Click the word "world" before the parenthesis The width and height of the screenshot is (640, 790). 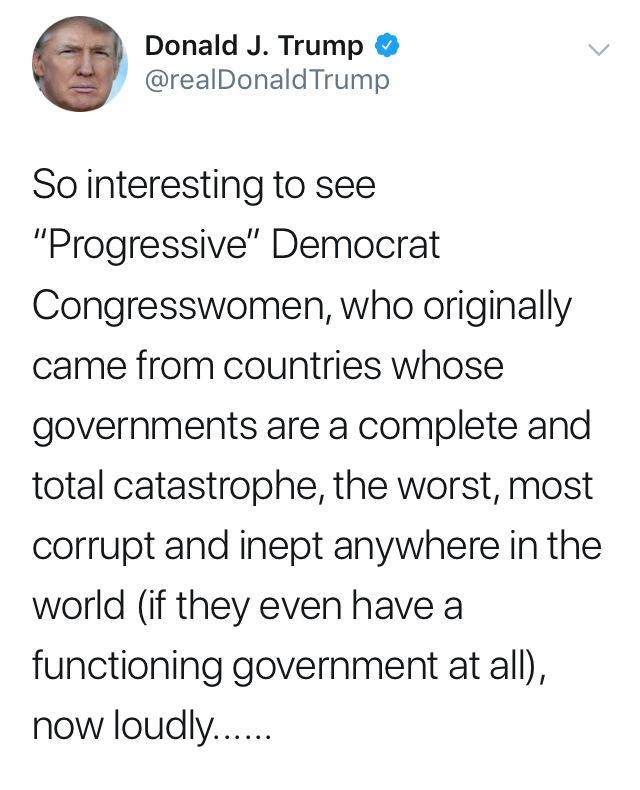tap(79, 606)
